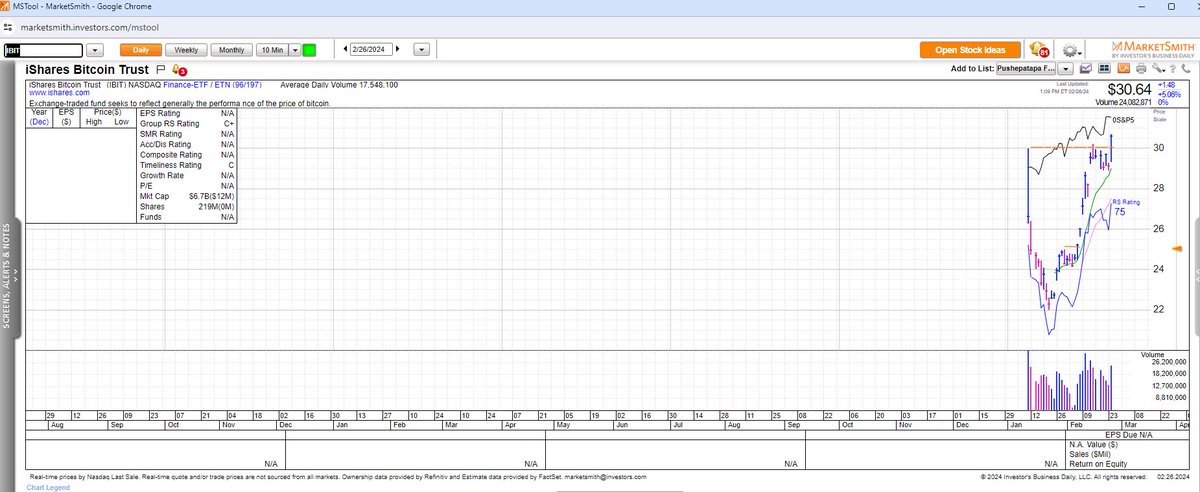1200x492 pixels.
Task: Click the Chrome window menu icon in the title bar
Action: 6,7
